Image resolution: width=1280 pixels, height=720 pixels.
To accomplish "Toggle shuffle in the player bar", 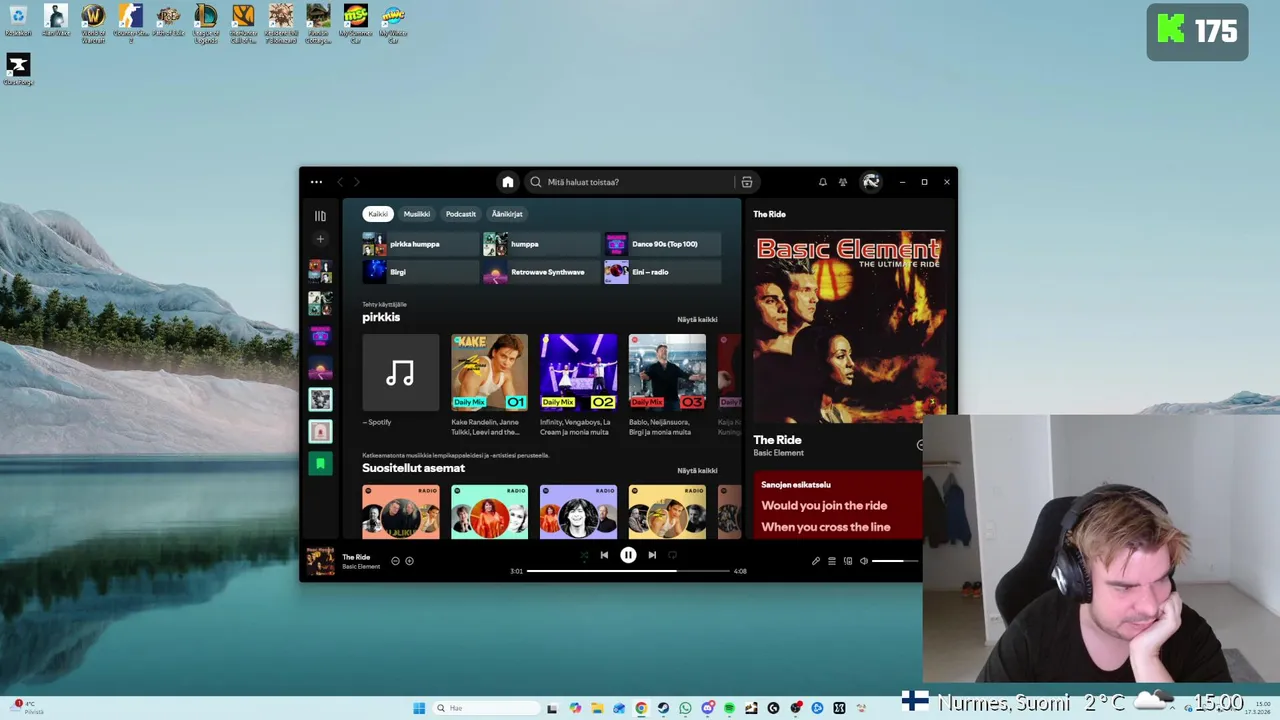I will point(584,555).
